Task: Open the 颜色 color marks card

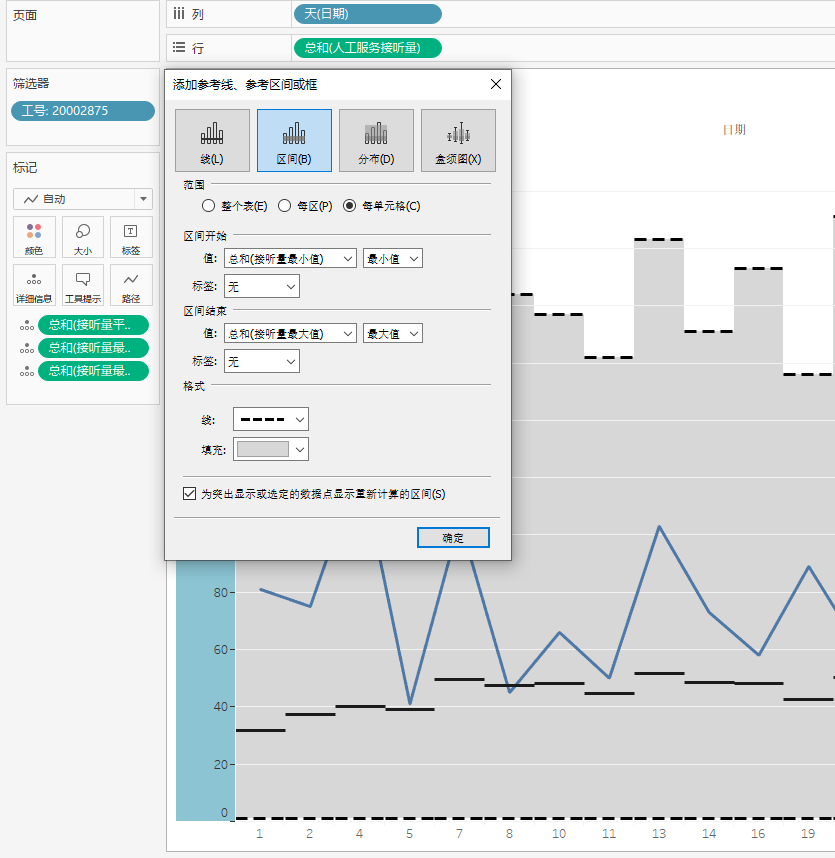Action: click(34, 237)
